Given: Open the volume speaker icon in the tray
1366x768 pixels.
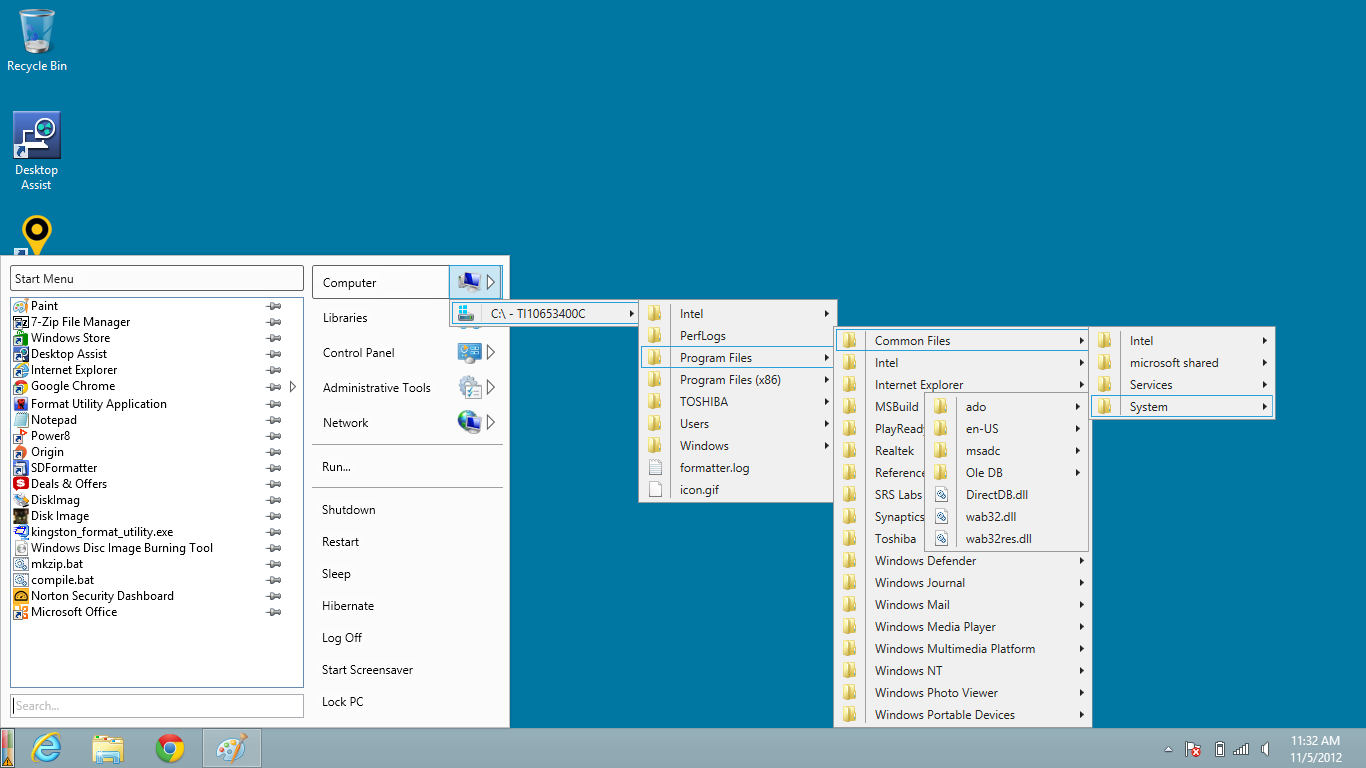Looking at the screenshot, I should click(x=1265, y=748).
